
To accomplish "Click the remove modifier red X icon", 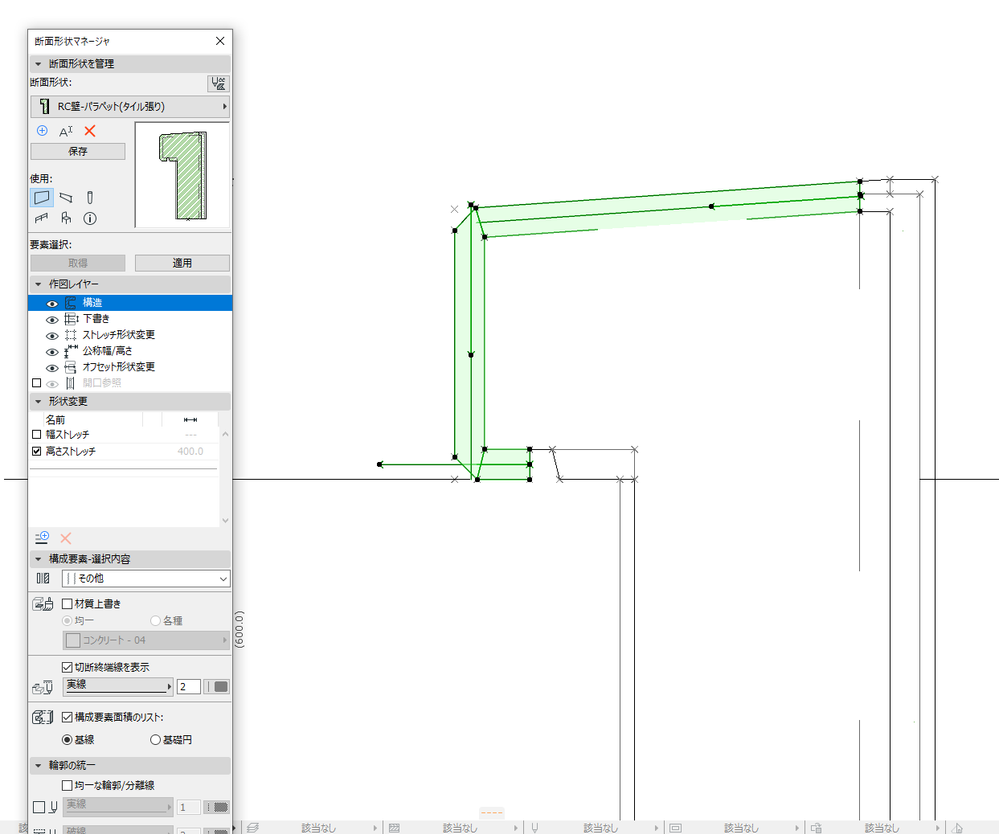I will click(66, 538).
